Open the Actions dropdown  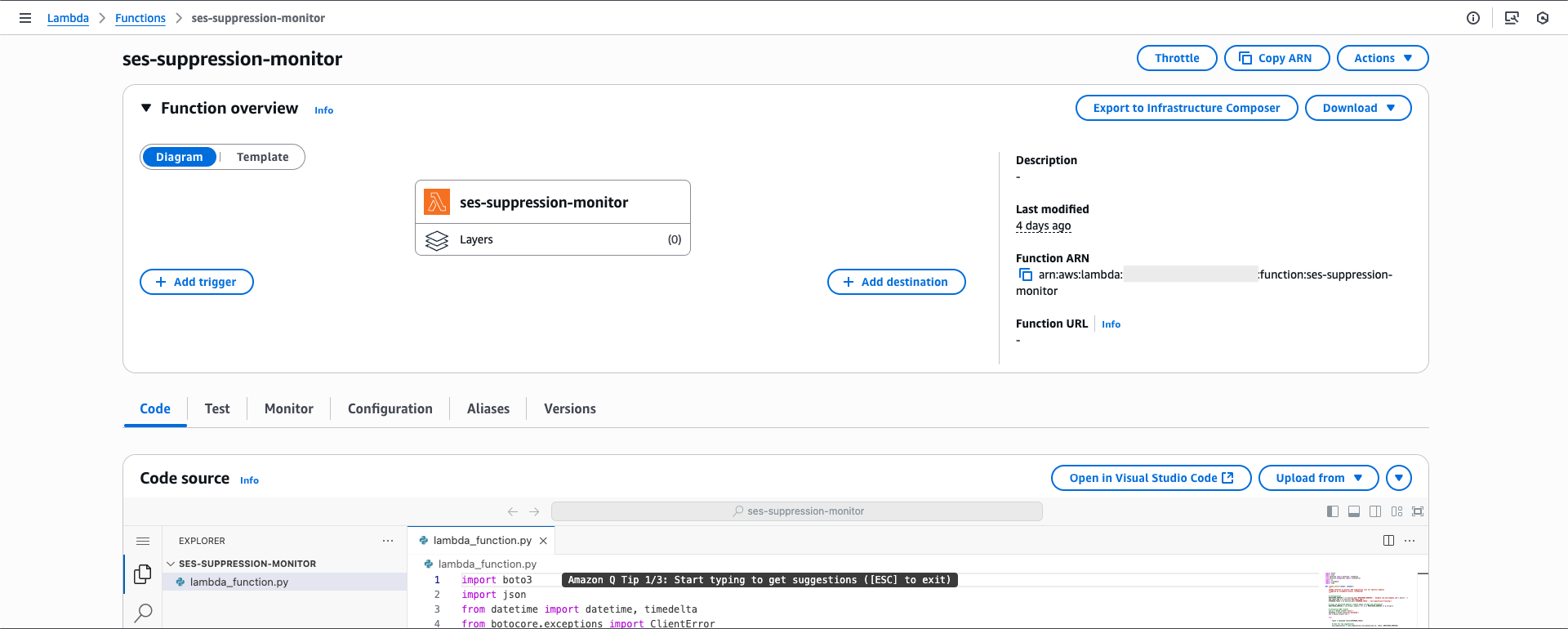[x=1383, y=58]
